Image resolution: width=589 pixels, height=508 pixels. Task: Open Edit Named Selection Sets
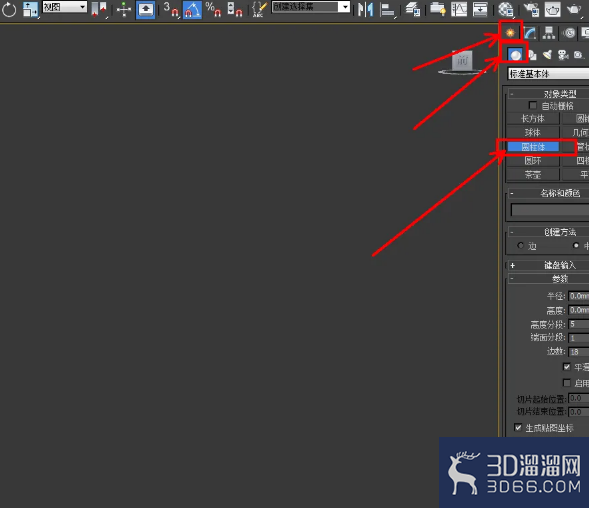[x=260, y=9]
